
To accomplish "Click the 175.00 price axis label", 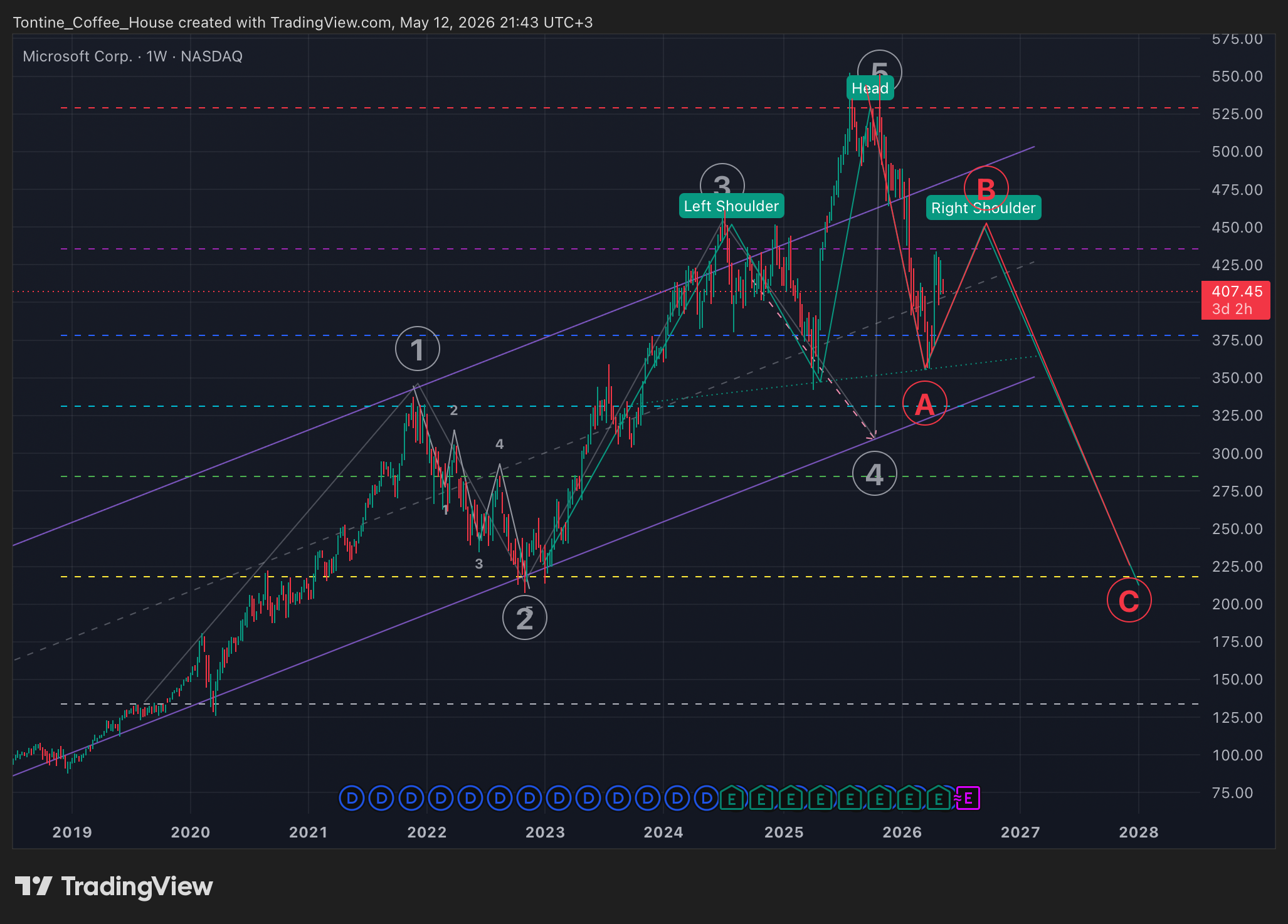I will pyautogui.click(x=1237, y=642).
